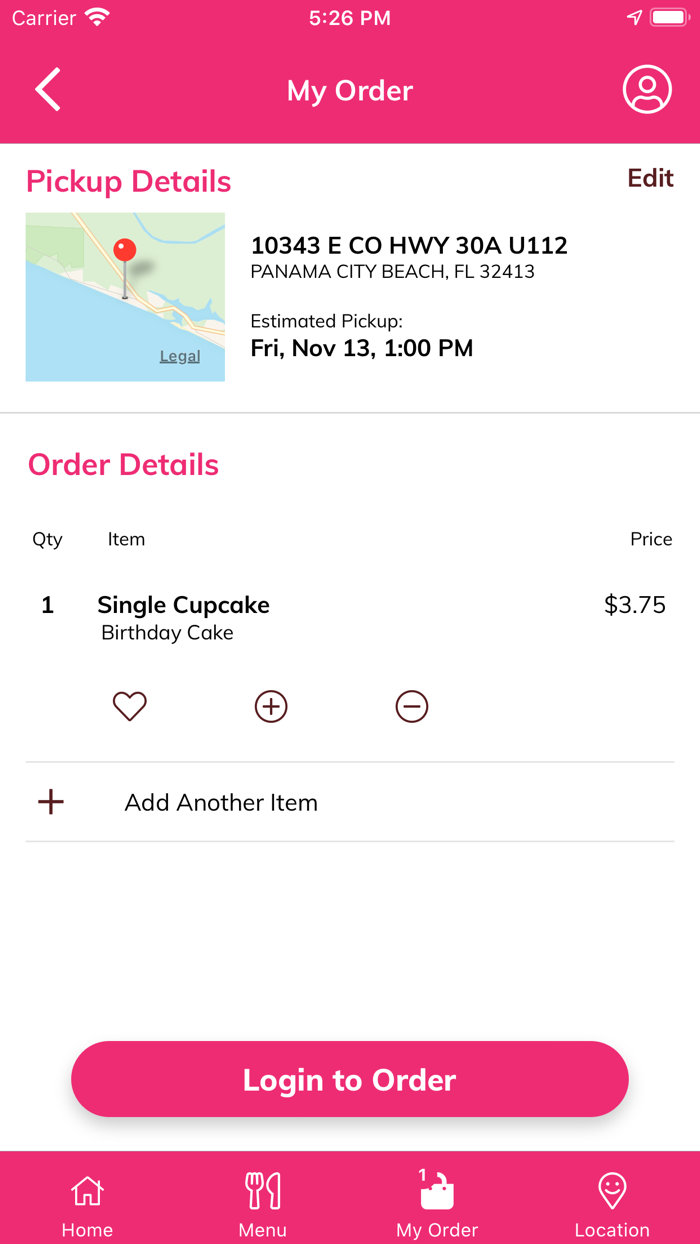Edit the pickup details
Image resolution: width=700 pixels, height=1244 pixels.
650,178
